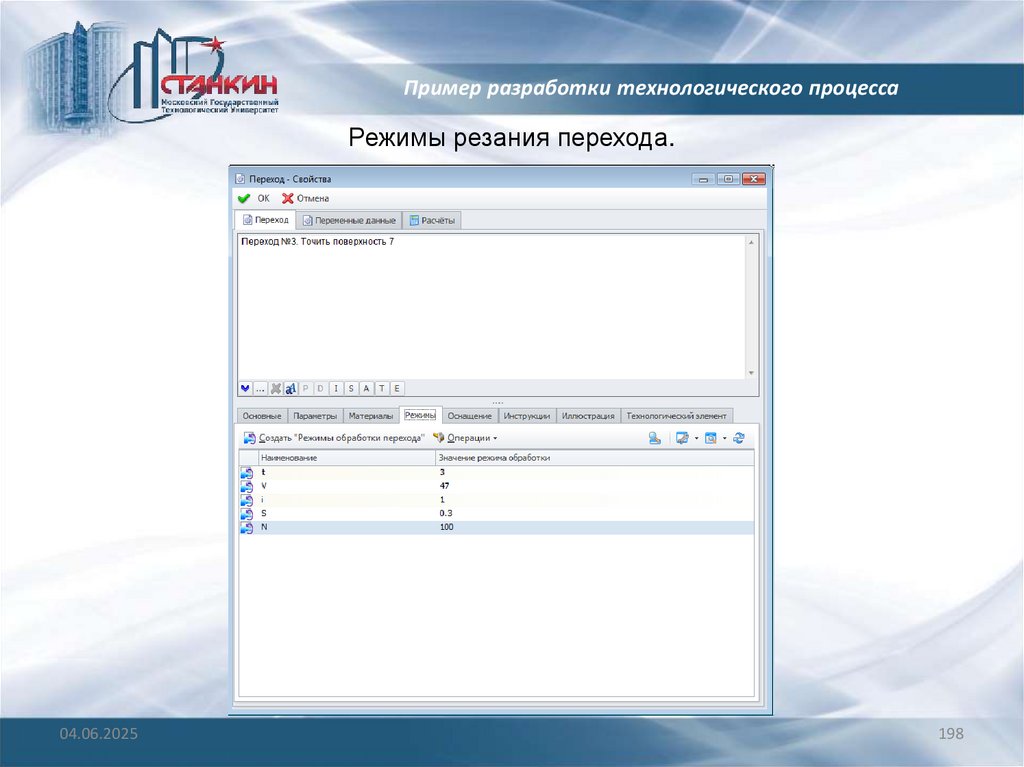Click the icon of row N
Image resolution: width=1024 pixels, height=767 pixels.
[247, 528]
